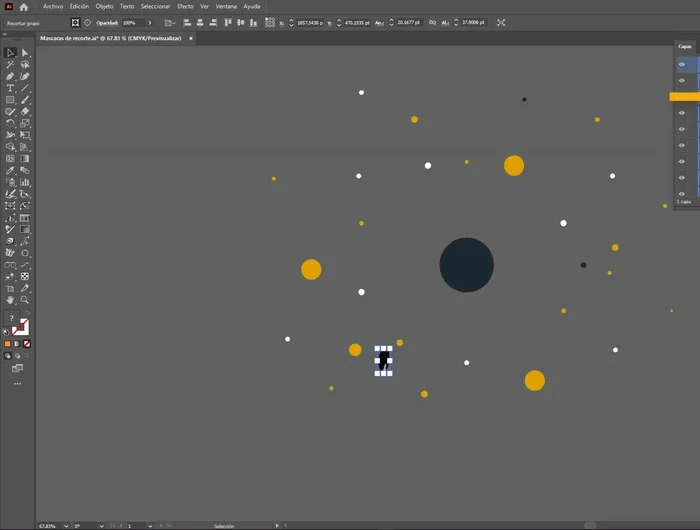
Task: Switch to the Capas panel tab
Action: click(x=685, y=46)
